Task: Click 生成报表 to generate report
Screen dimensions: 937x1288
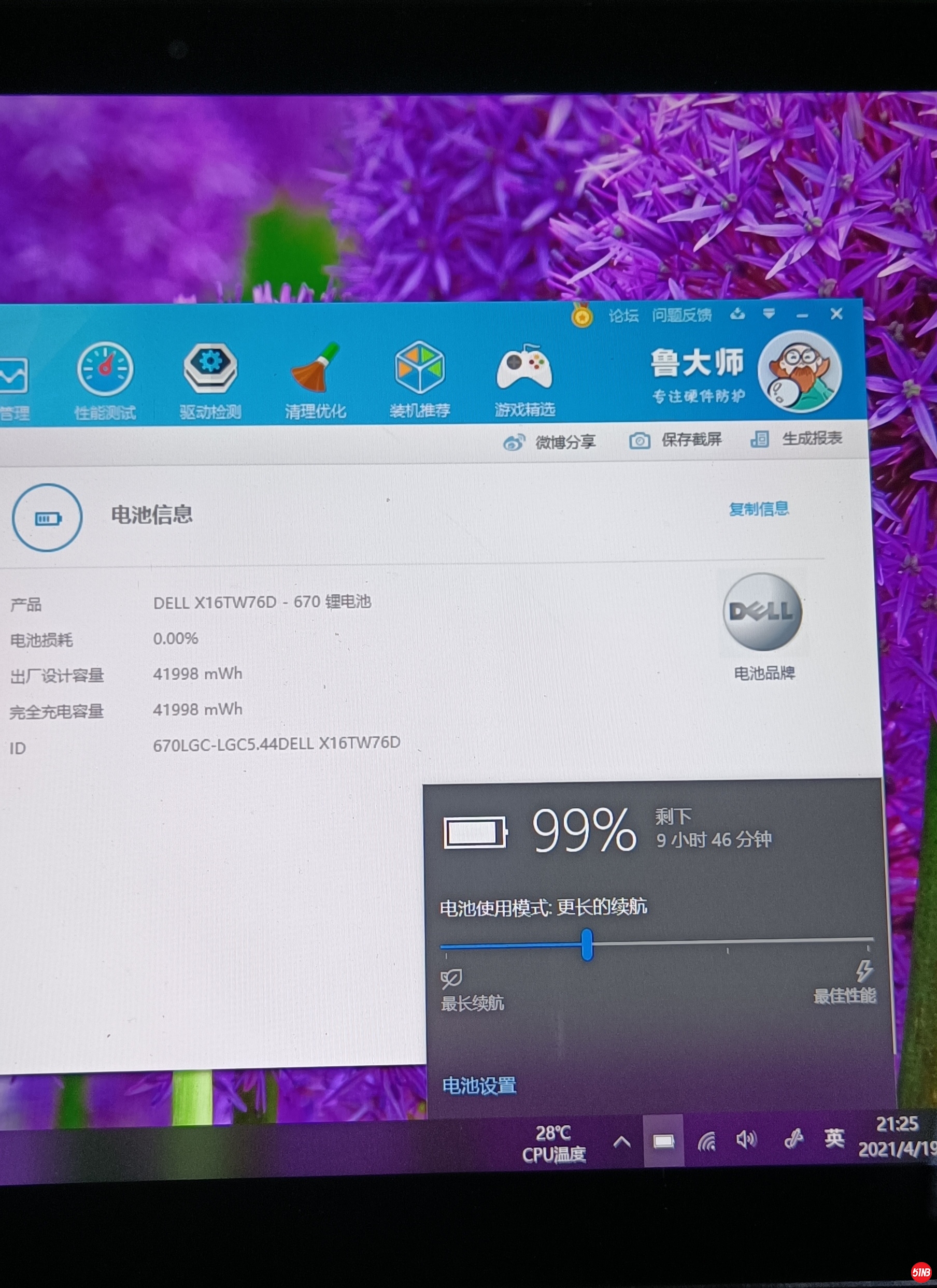Action: click(x=797, y=438)
